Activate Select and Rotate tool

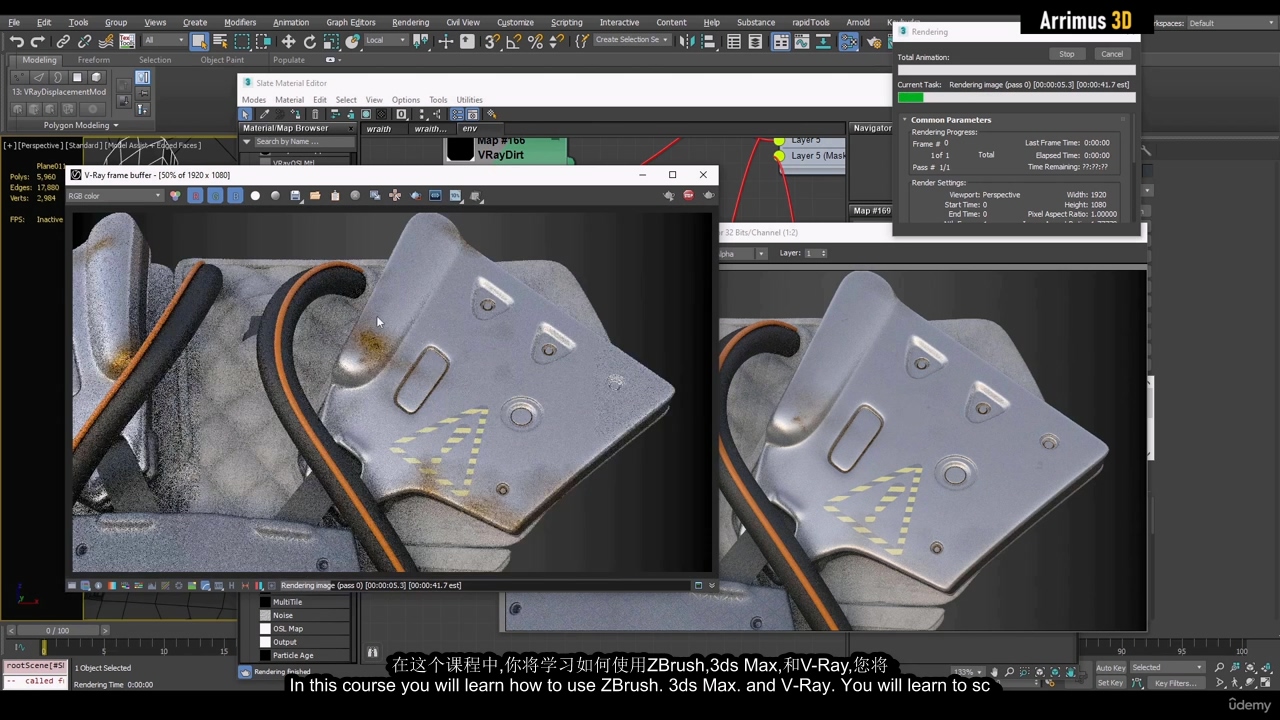pyautogui.click(x=310, y=41)
